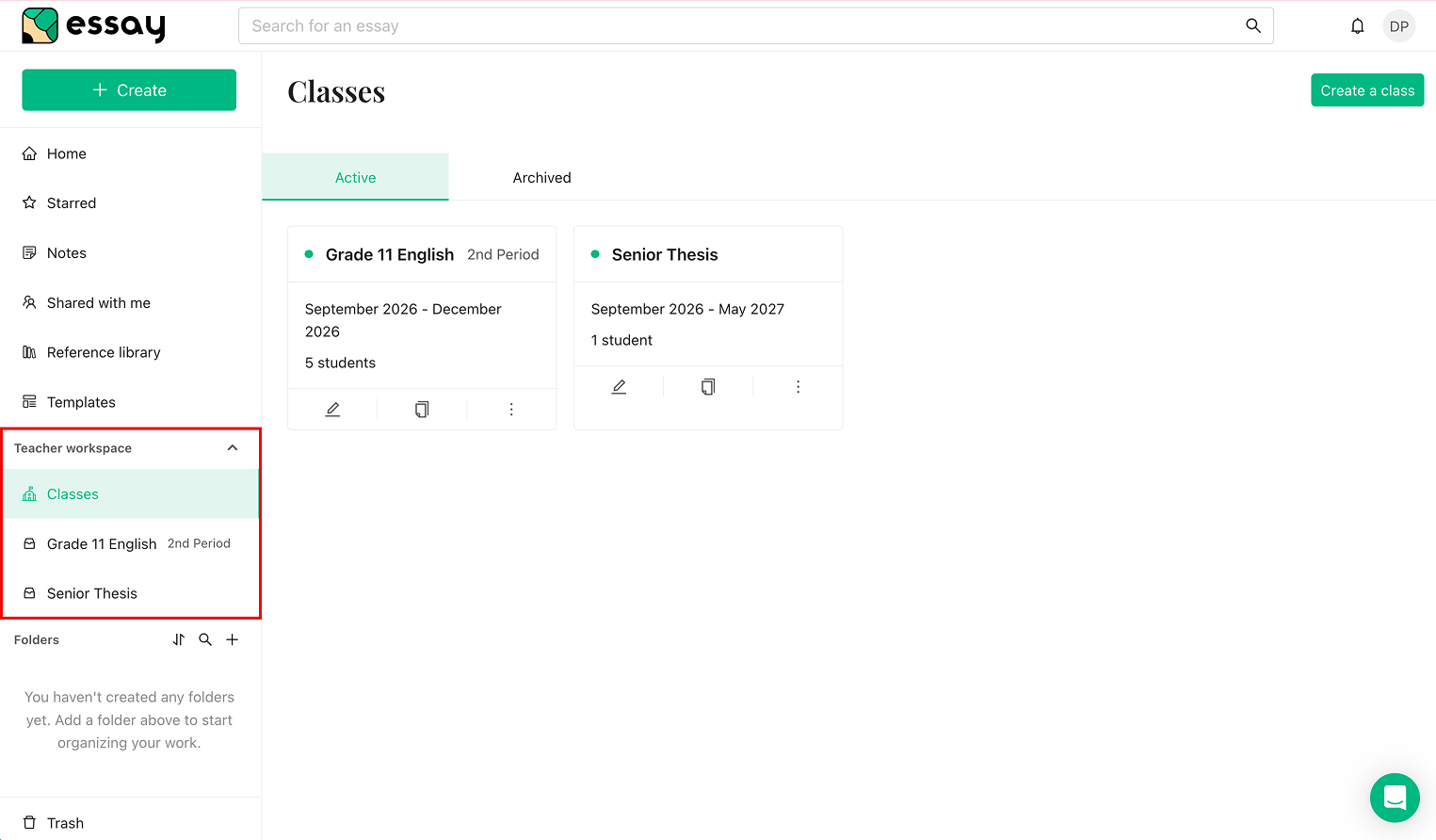Click the Shared with me people icon
The image size is (1436, 840).
(x=29, y=302)
